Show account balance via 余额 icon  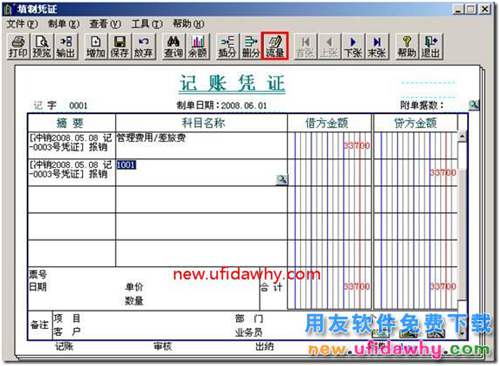point(197,46)
